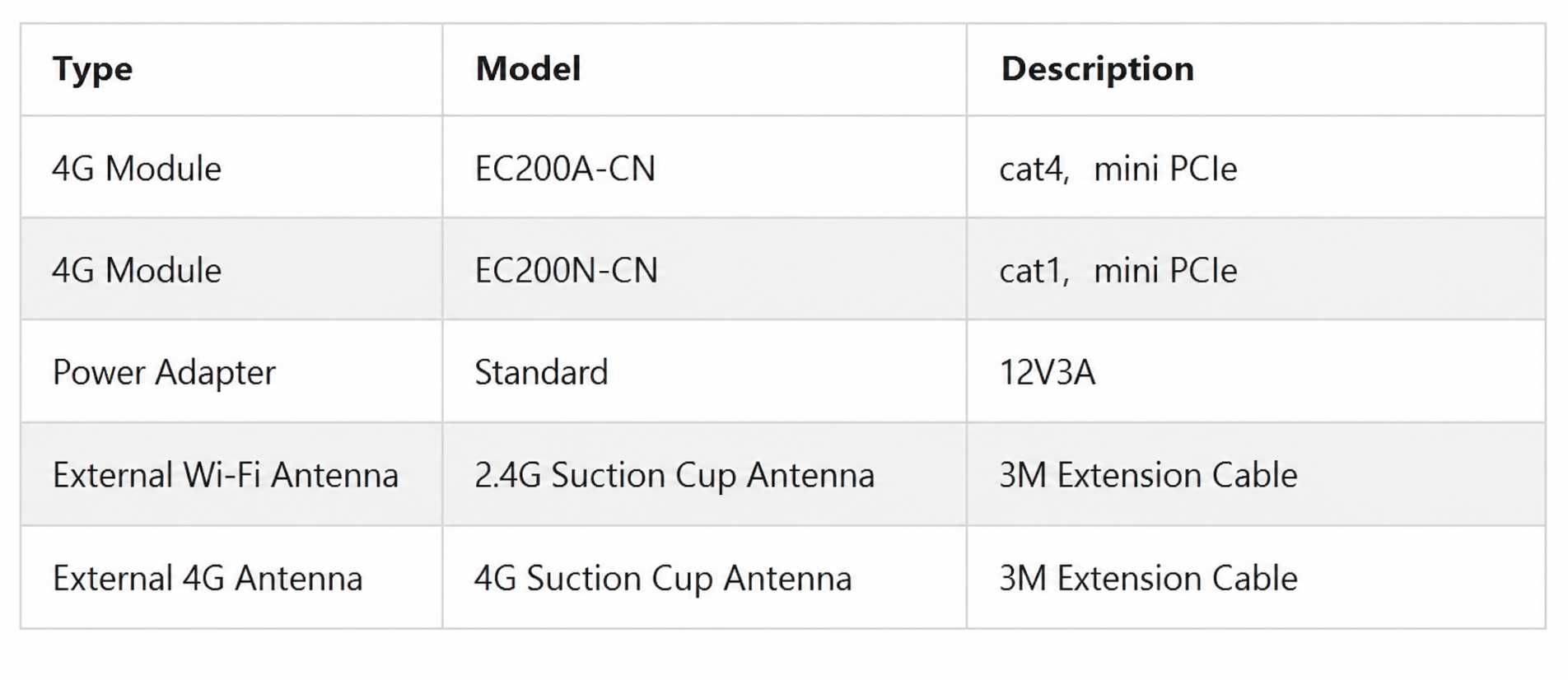Click the 4G Suction Cup Antenna cell
Image resolution: width=1568 pixels, height=680 pixels.
coord(663,578)
